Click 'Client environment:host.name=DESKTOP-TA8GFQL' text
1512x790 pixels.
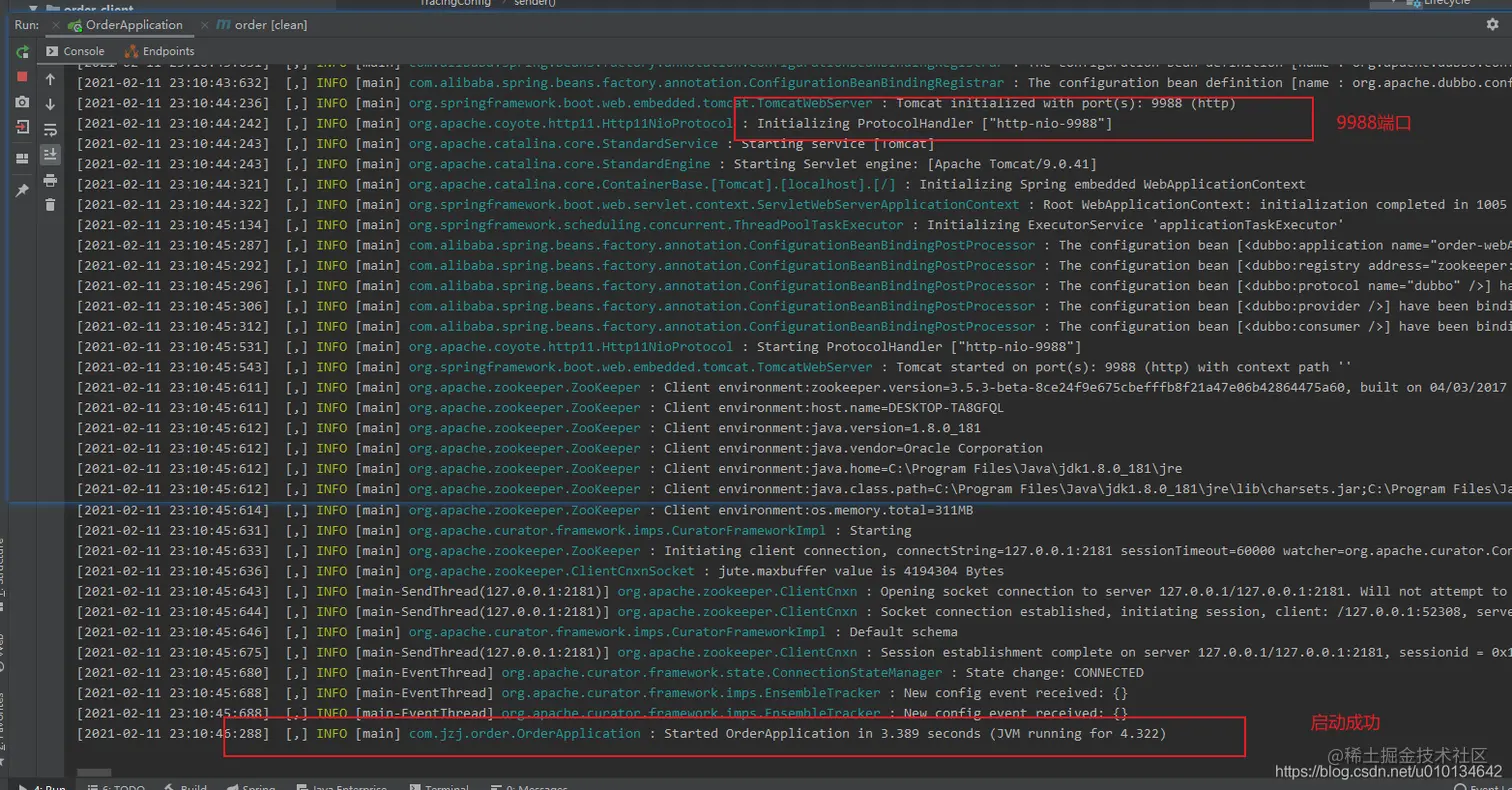click(x=834, y=408)
